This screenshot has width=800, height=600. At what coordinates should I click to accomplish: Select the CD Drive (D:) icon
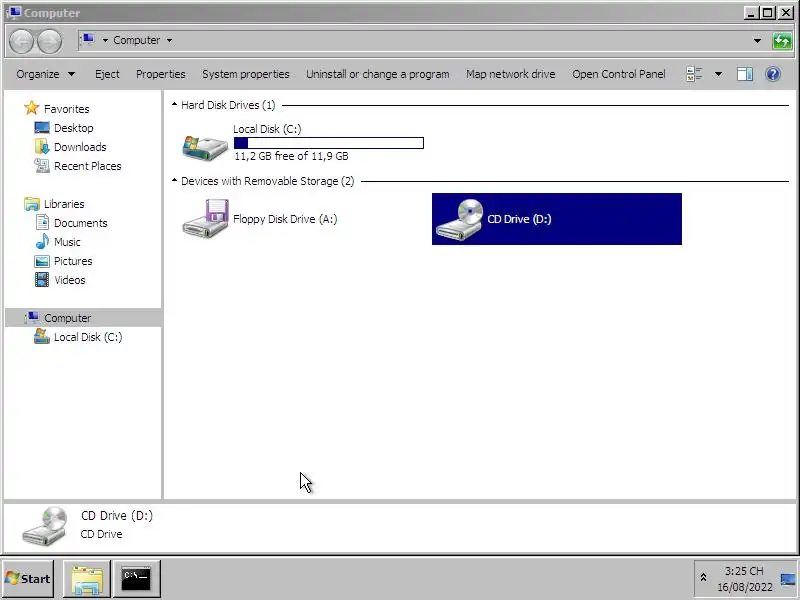click(459, 219)
